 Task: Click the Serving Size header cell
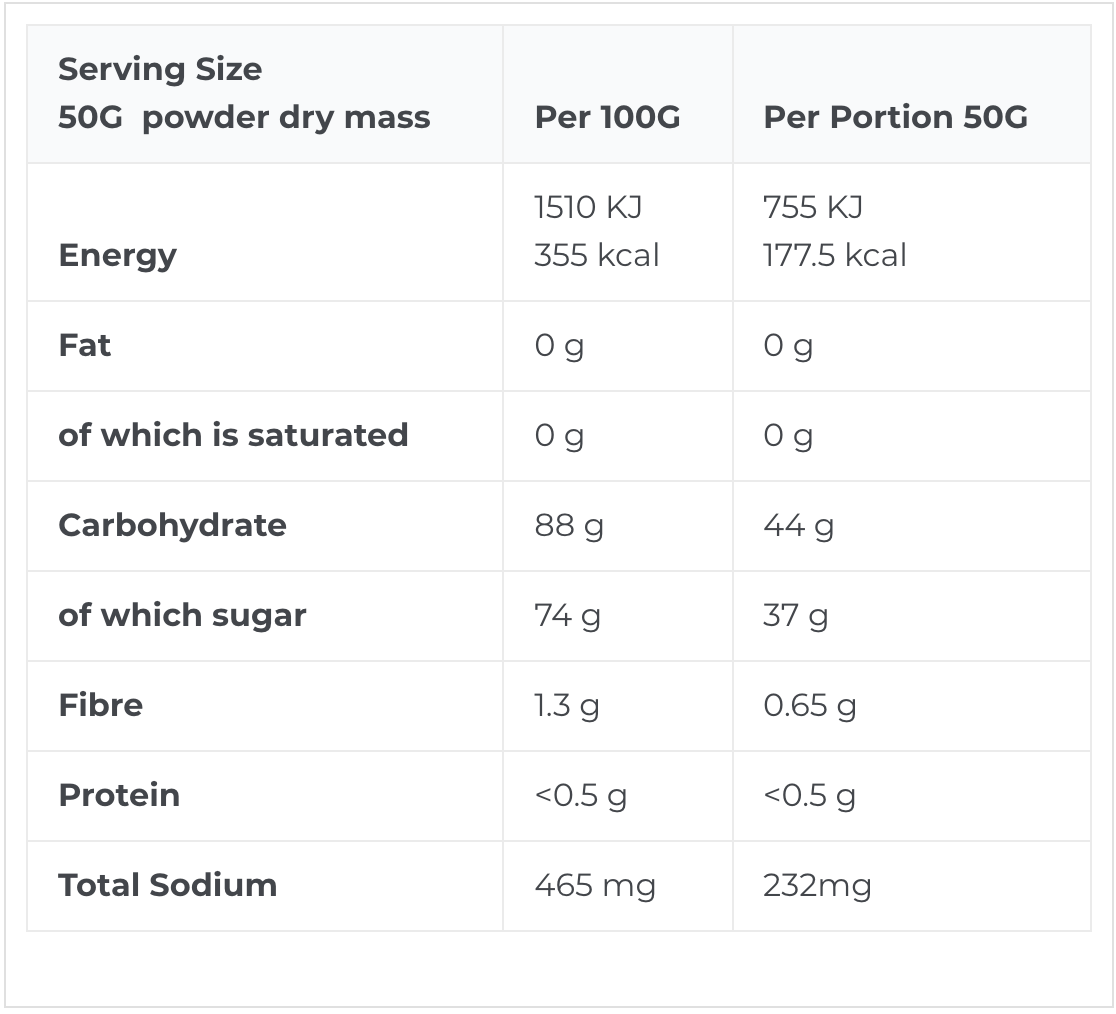[x=244, y=93]
